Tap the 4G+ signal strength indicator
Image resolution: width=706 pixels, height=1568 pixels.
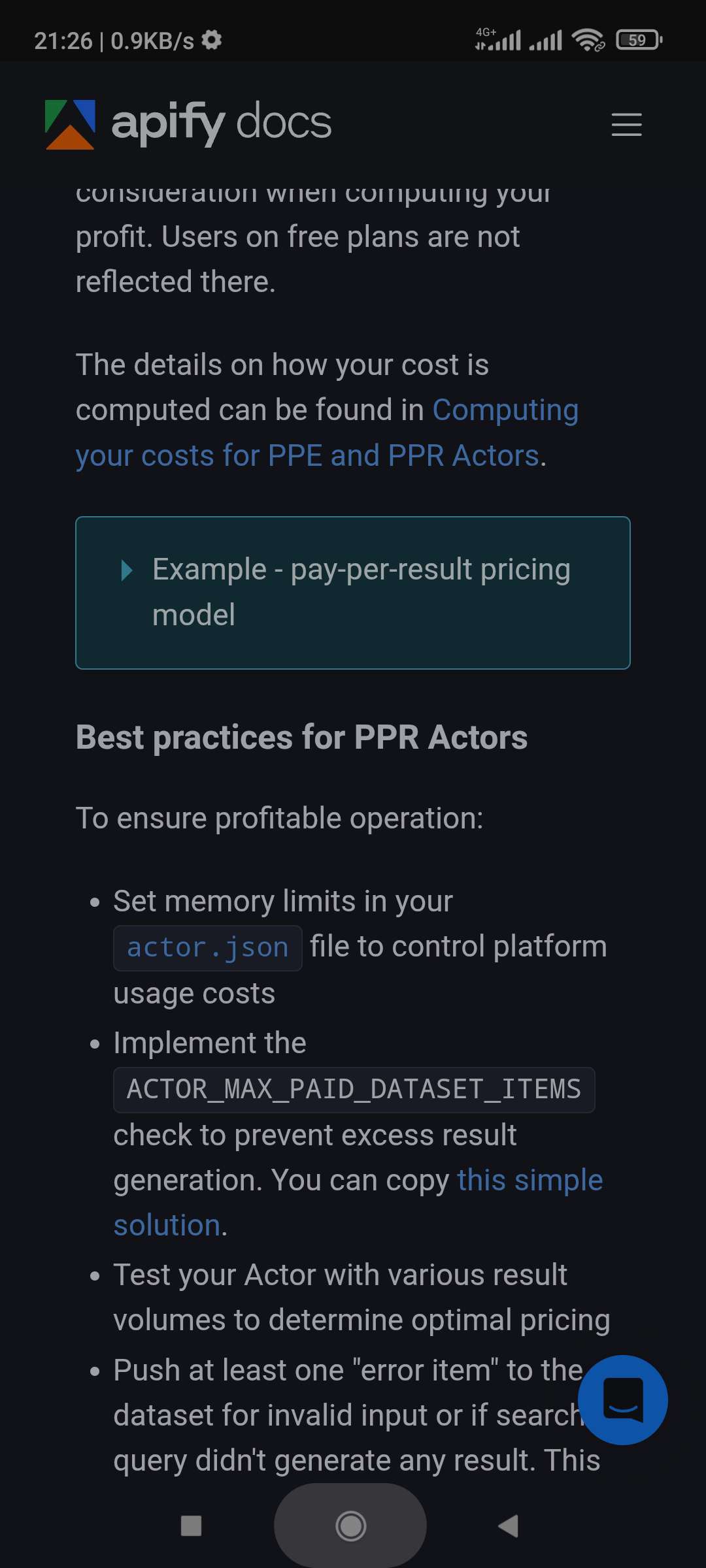tap(498, 39)
